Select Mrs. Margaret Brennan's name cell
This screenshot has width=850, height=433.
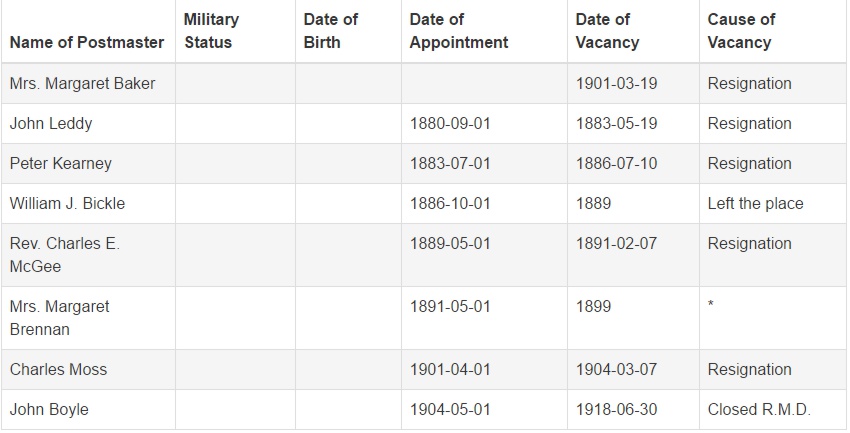click(x=60, y=318)
